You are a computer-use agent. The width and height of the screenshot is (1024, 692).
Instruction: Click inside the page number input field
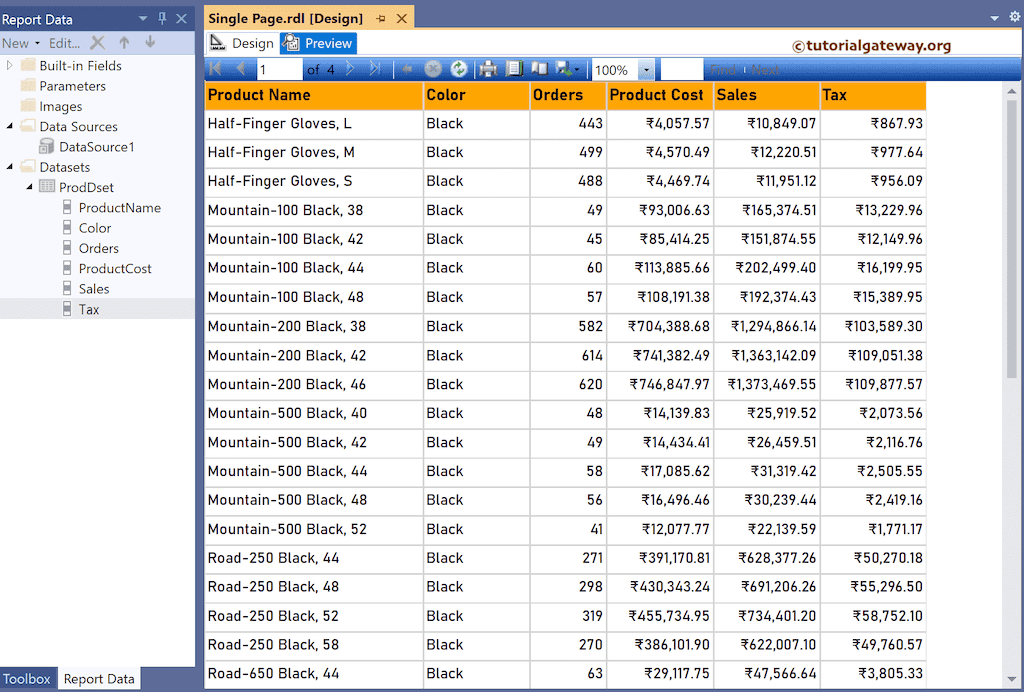coord(279,69)
